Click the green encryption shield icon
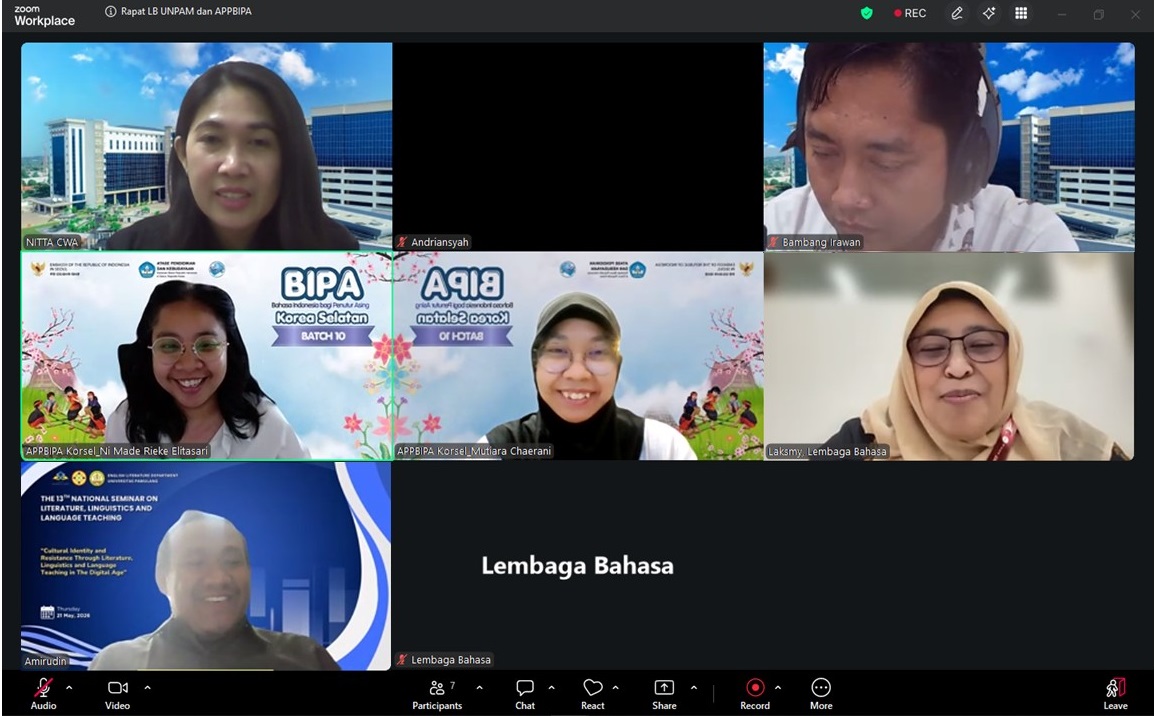The height and width of the screenshot is (716, 1155). [867, 13]
